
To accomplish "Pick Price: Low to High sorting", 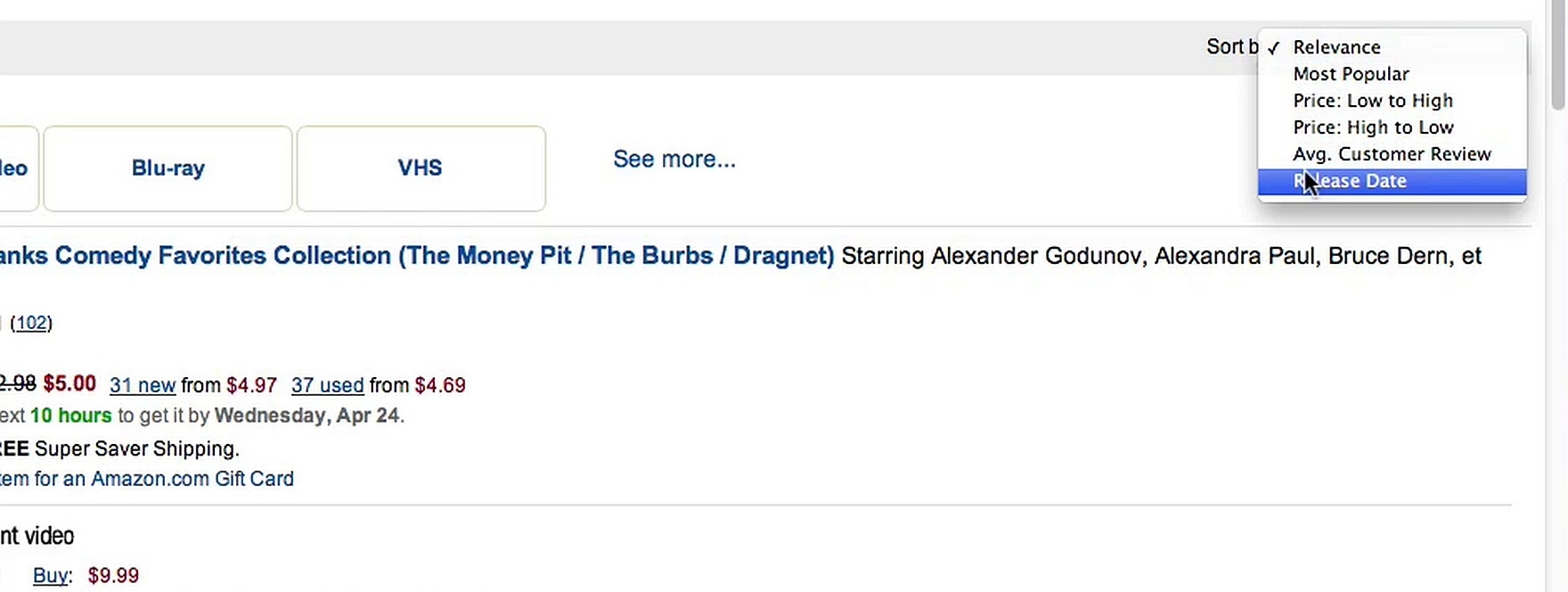I will coord(1372,101).
